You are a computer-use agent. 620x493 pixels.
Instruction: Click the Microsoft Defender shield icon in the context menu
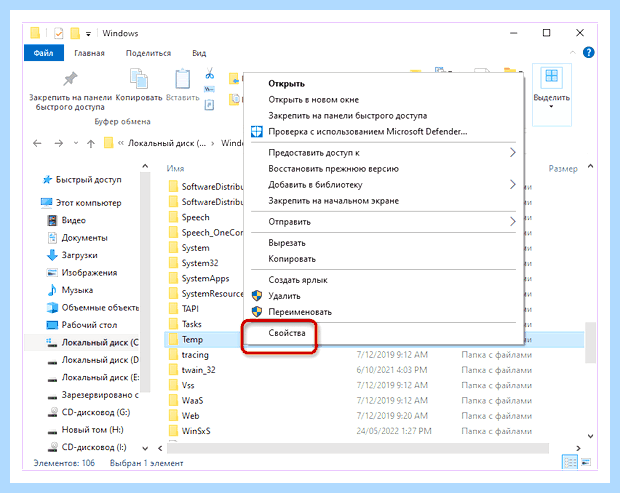point(257,132)
